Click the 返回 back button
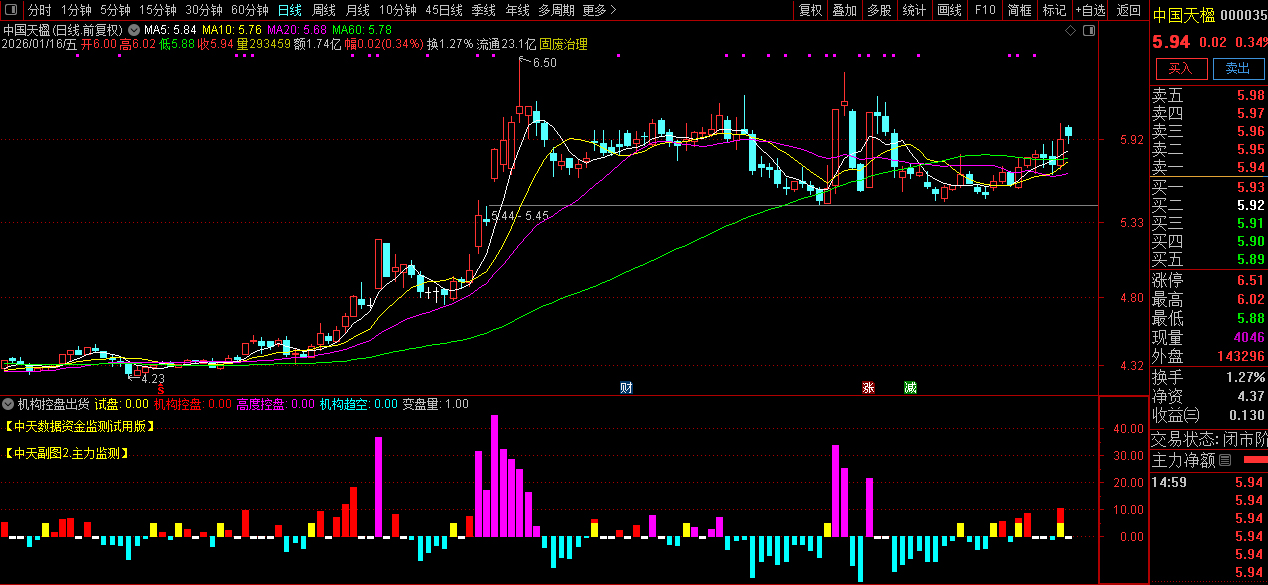 coord(1128,10)
